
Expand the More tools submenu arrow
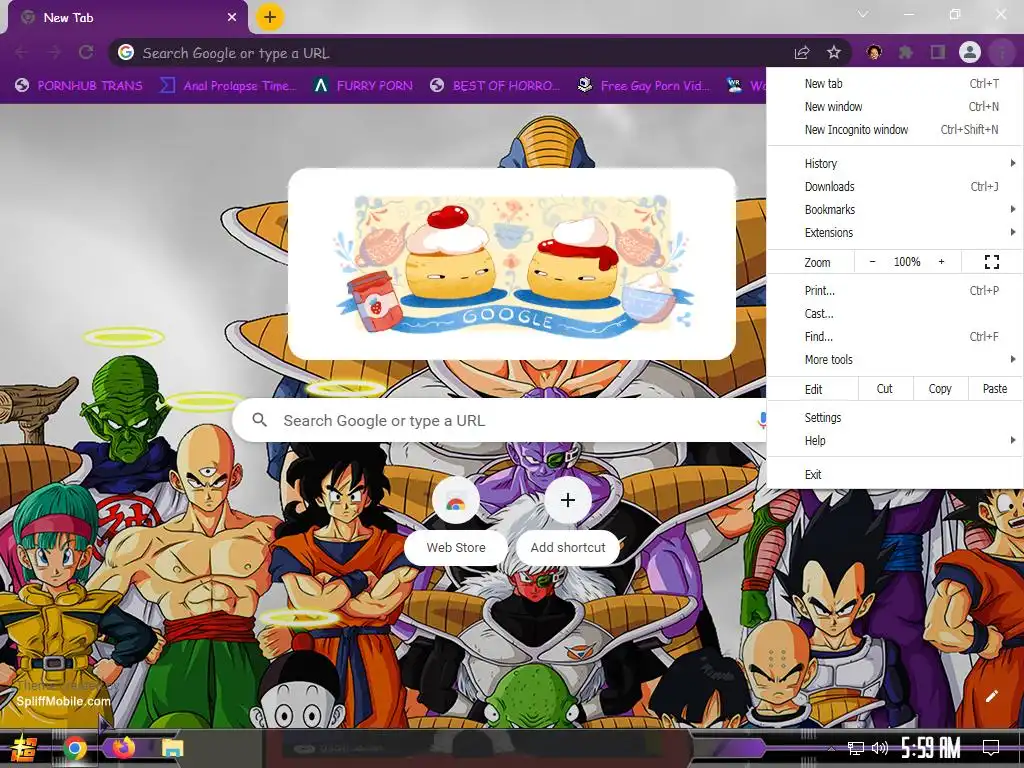[x=1012, y=360]
